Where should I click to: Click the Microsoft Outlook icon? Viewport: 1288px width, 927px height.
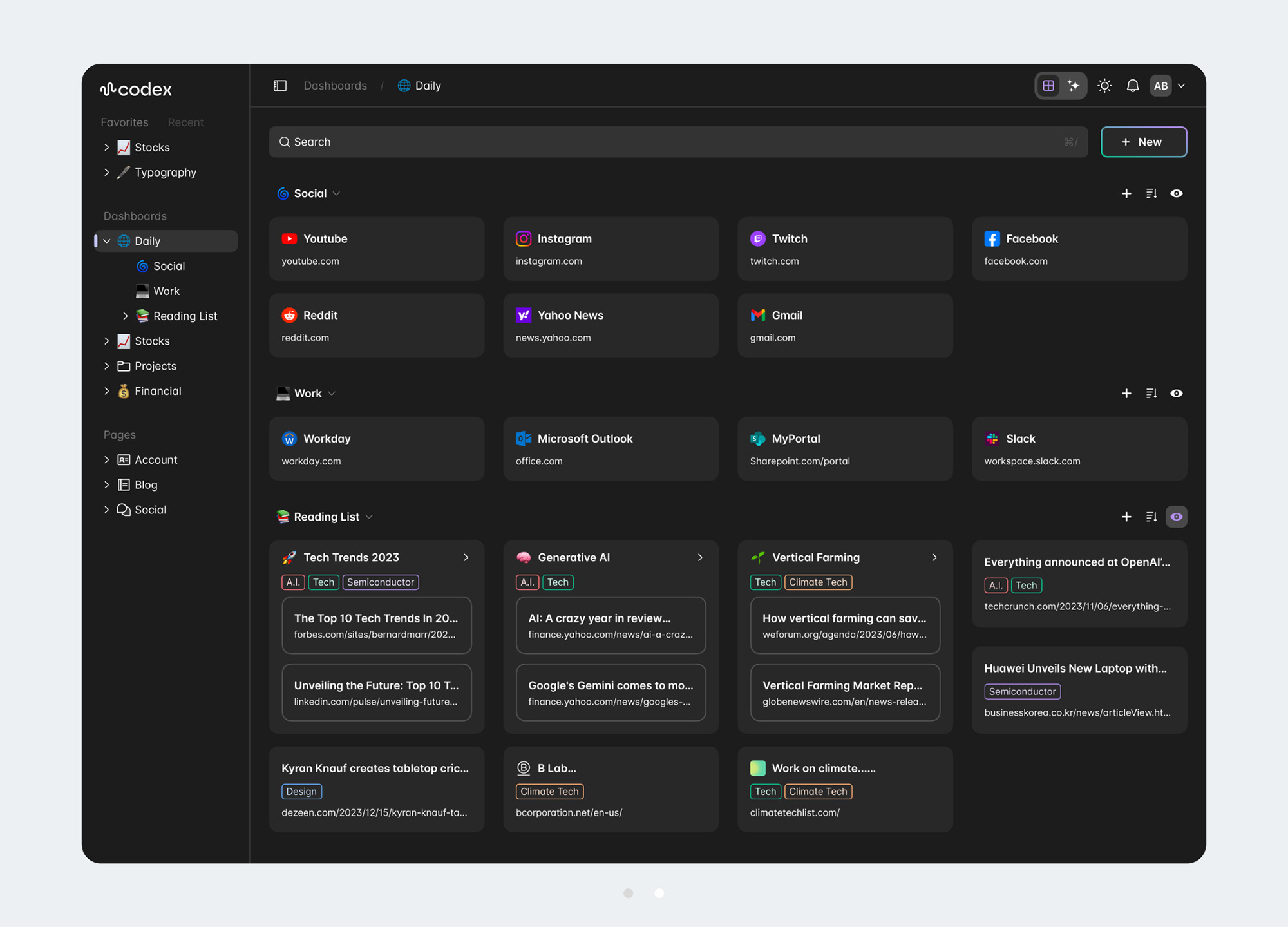click(x=524, y=439)
